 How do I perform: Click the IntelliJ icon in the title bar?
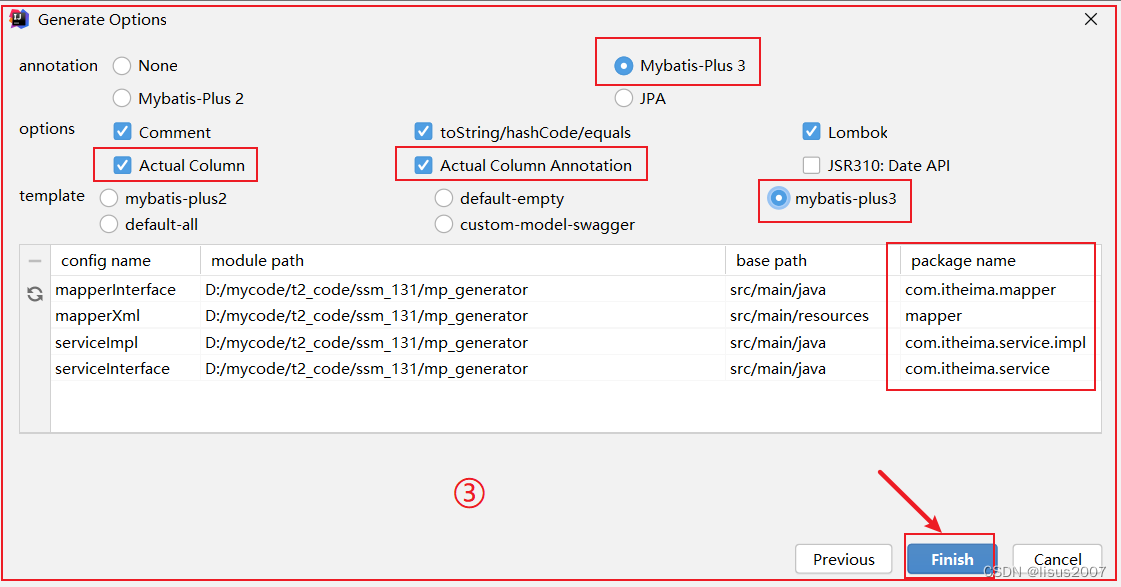pyautogui.click(x=19, y=19)
